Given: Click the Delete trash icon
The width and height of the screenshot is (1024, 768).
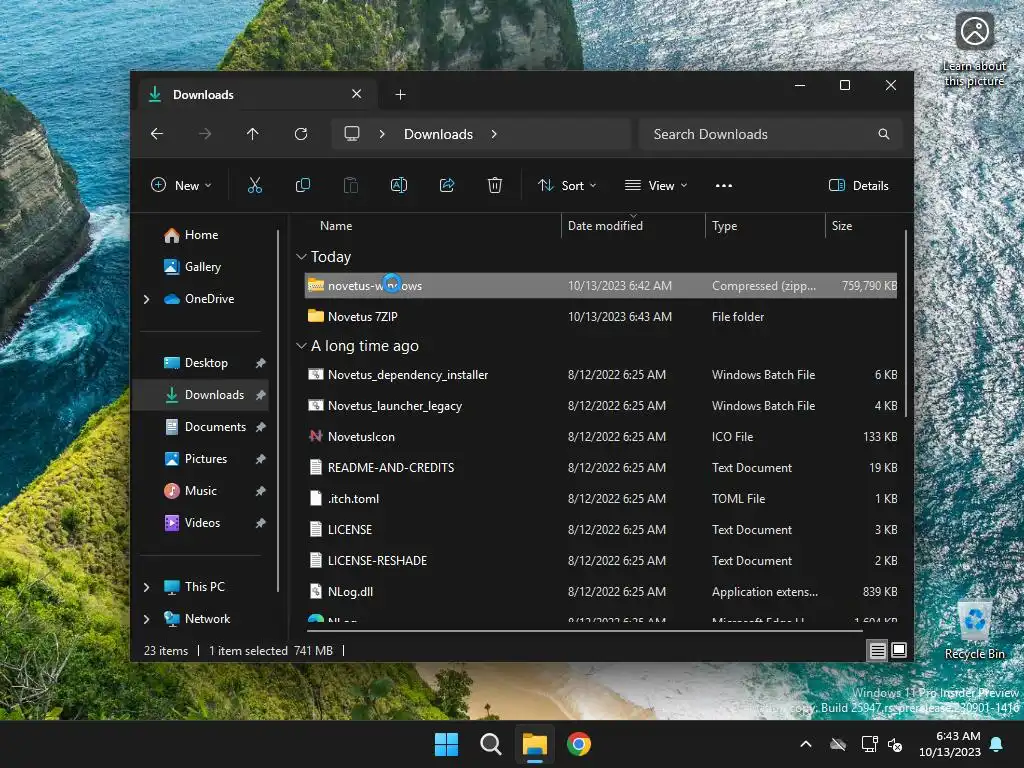Looking at the screenshot, I should coord(495,185).
